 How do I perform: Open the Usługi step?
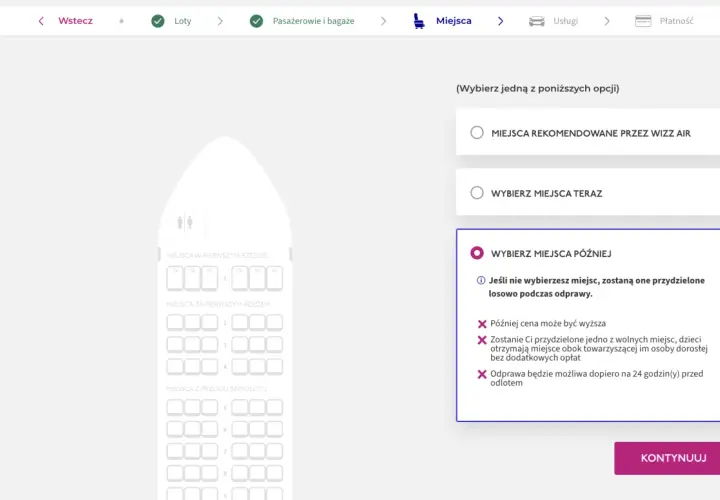tap(565, 21)
